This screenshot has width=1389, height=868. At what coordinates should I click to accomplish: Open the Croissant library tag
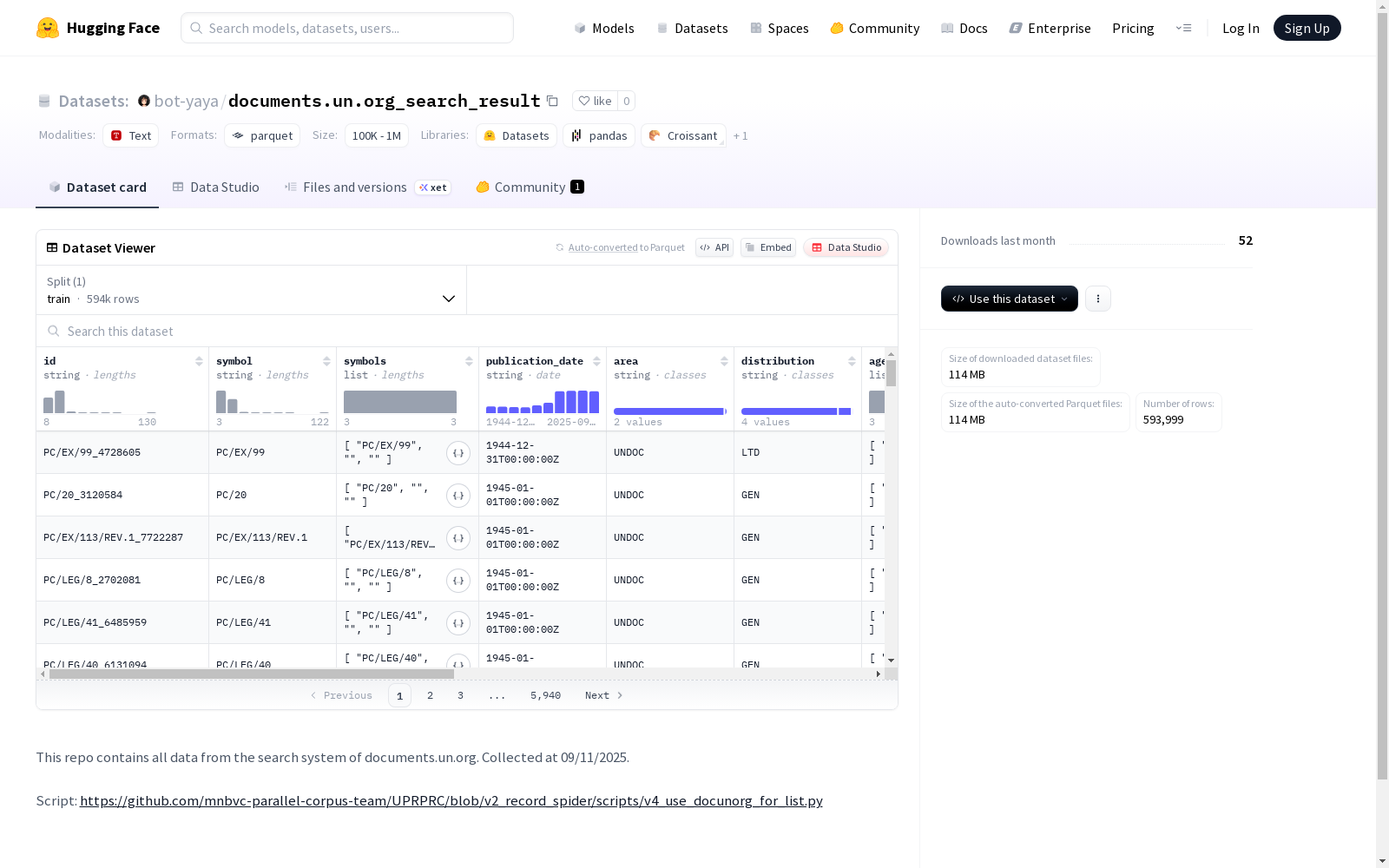point(683,135)
